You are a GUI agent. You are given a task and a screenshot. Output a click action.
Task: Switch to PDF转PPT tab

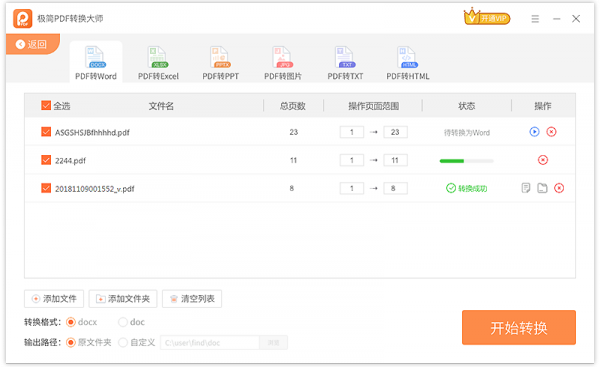point(221,63)
